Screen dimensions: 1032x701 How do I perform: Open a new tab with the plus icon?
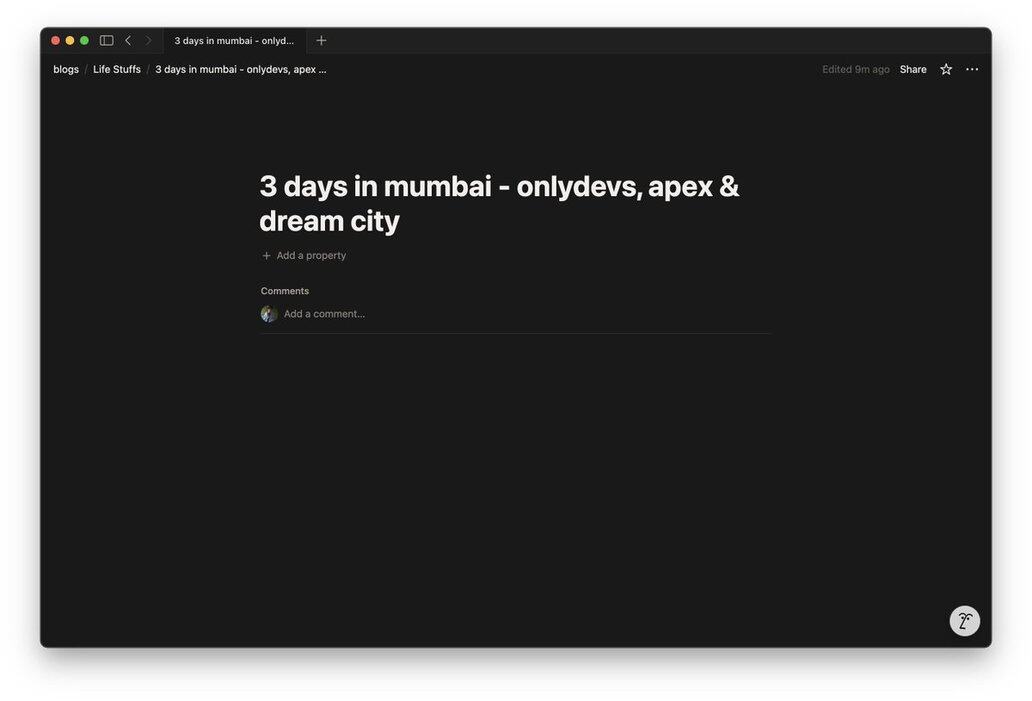pos(321,41)
